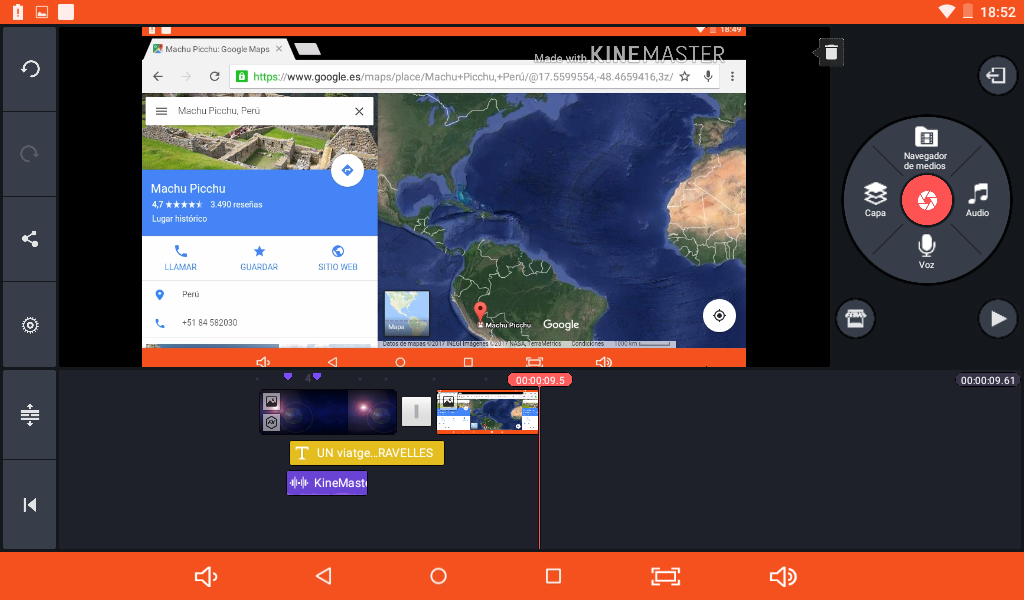Tap Wi-Fi status icon
This screenshot has width=1024, height=600.
coord(946,11)
